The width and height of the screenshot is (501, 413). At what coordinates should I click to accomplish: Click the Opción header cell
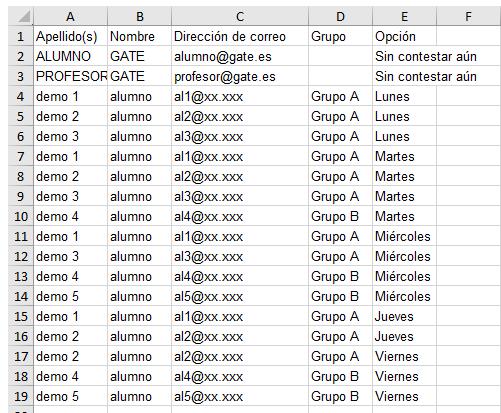pos(404,36)
